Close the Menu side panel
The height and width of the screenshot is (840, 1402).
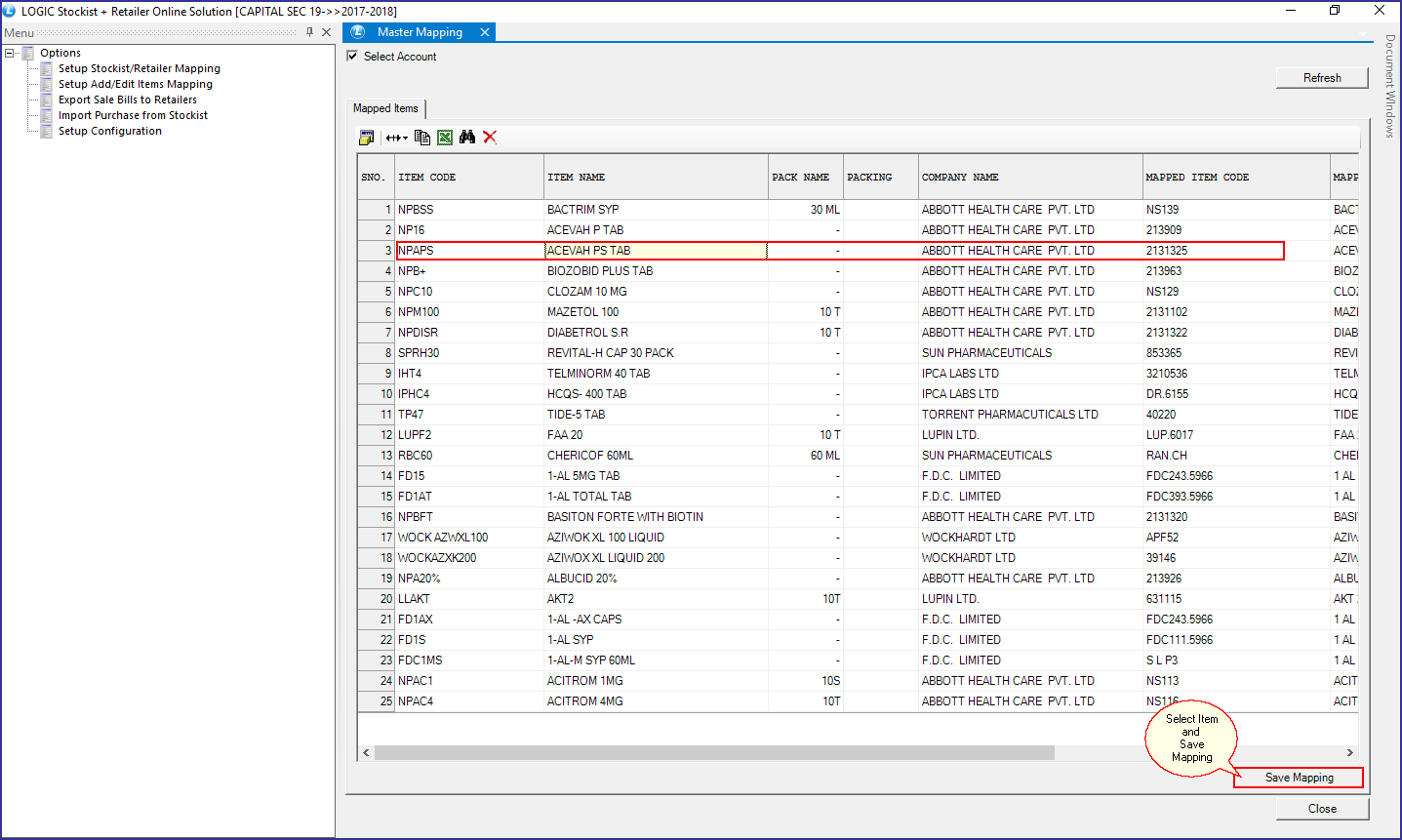pyautogui.click(x=326, y=32)
